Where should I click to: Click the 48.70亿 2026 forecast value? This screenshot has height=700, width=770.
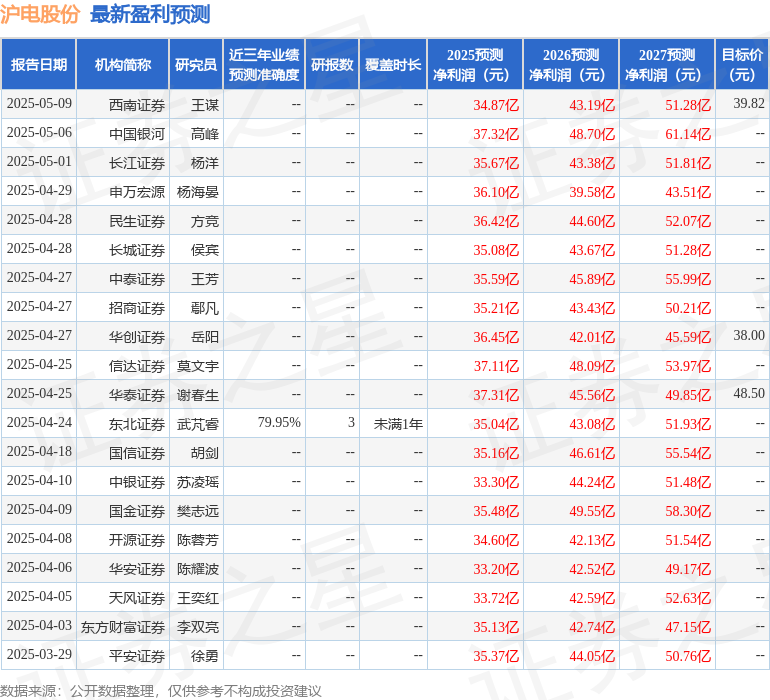(592, 134)
